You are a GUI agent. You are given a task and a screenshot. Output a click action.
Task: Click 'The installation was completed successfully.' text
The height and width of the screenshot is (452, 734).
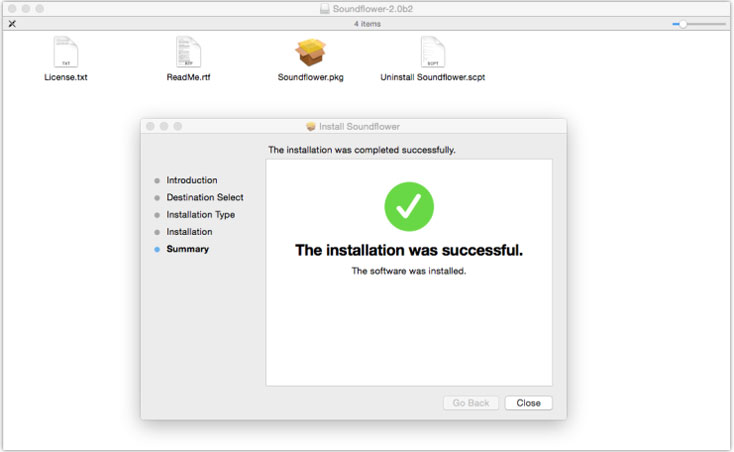pyautogui.click(x=362, y=150)
